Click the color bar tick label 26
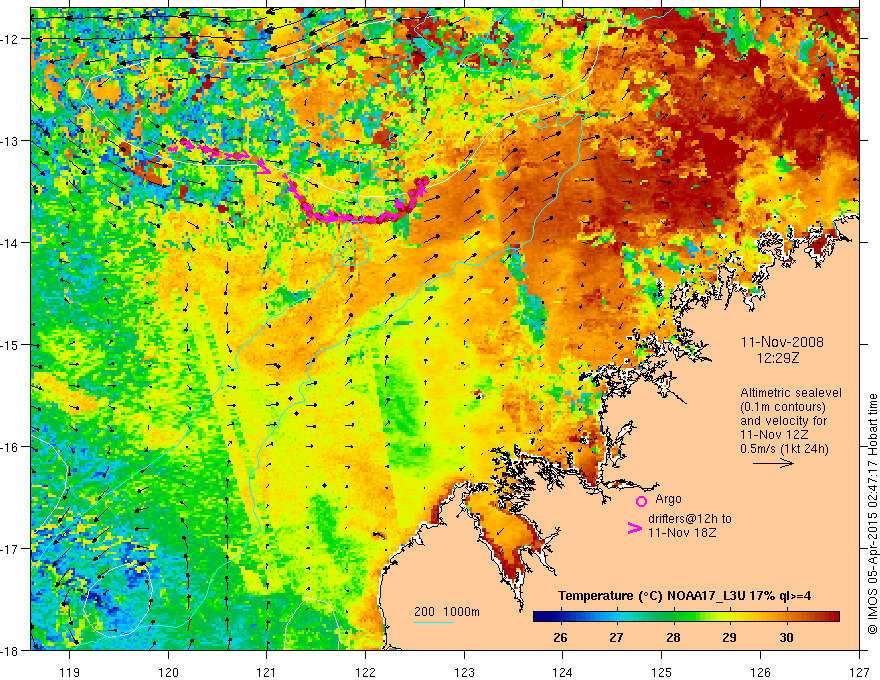The height and width of the screenshot is (680, 880). coord(560,637)
